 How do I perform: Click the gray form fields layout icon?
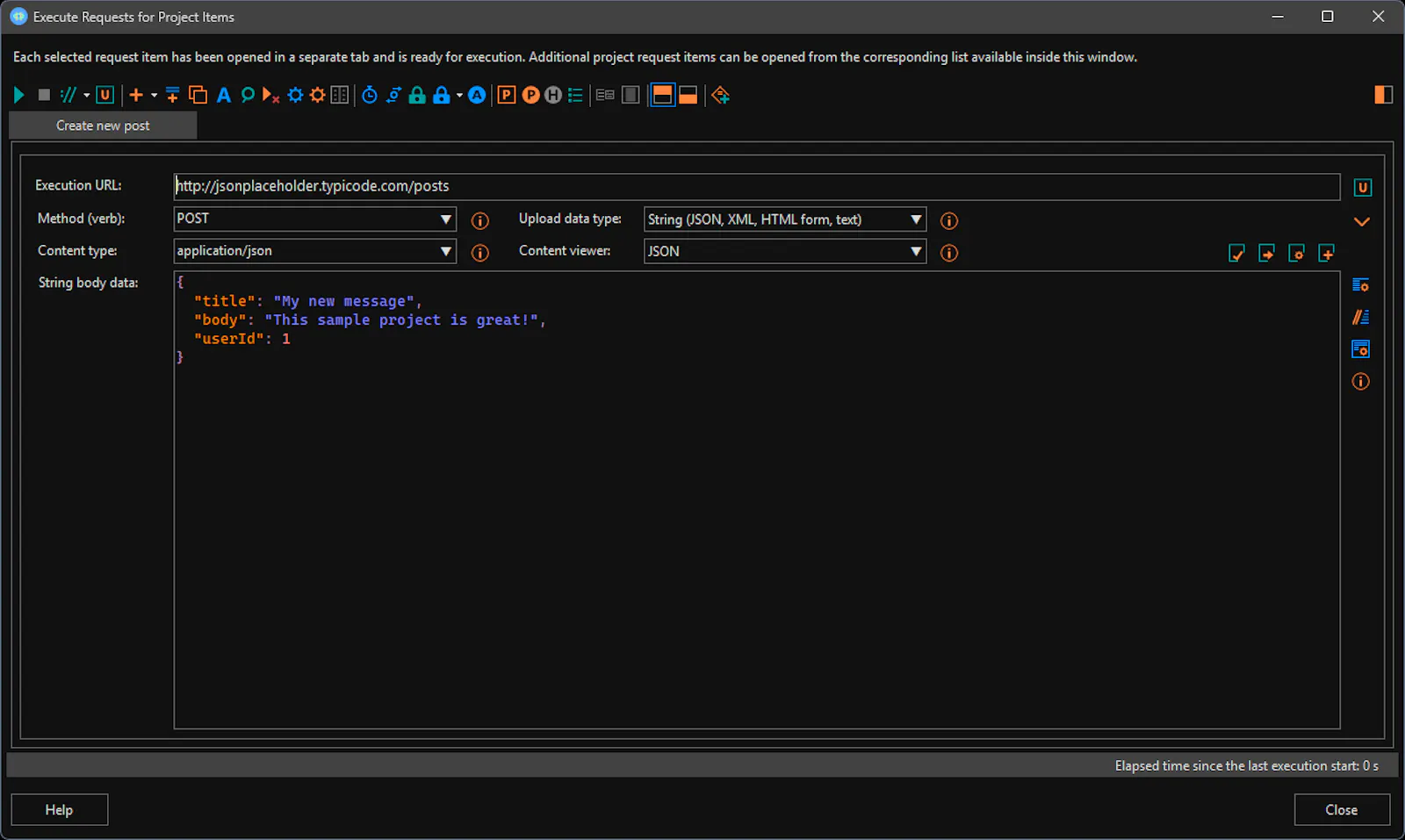[605, 95]
